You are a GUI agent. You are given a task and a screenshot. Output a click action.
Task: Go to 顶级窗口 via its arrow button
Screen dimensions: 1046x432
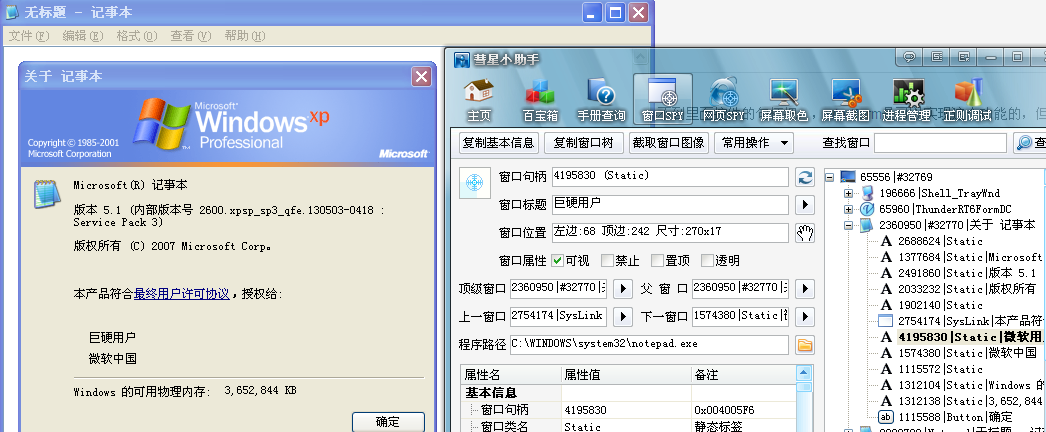pos(622,289)
